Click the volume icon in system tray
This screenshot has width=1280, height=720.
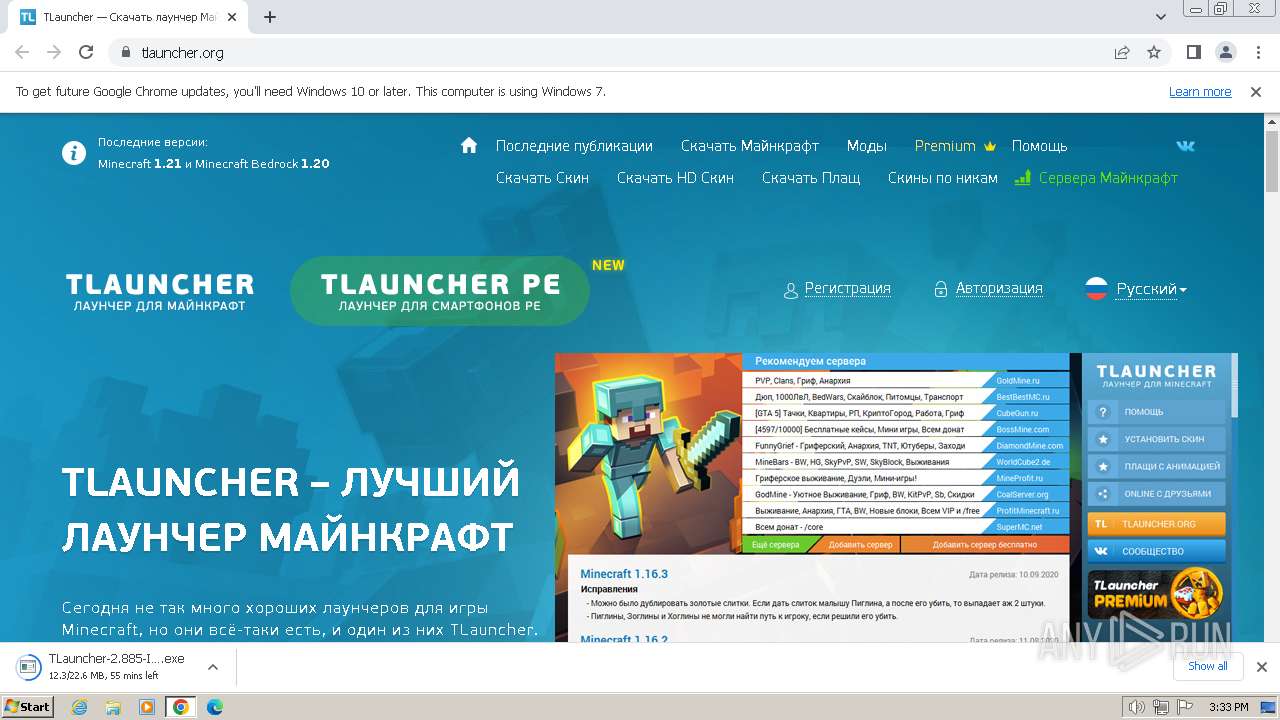[x=1136, y=707]
